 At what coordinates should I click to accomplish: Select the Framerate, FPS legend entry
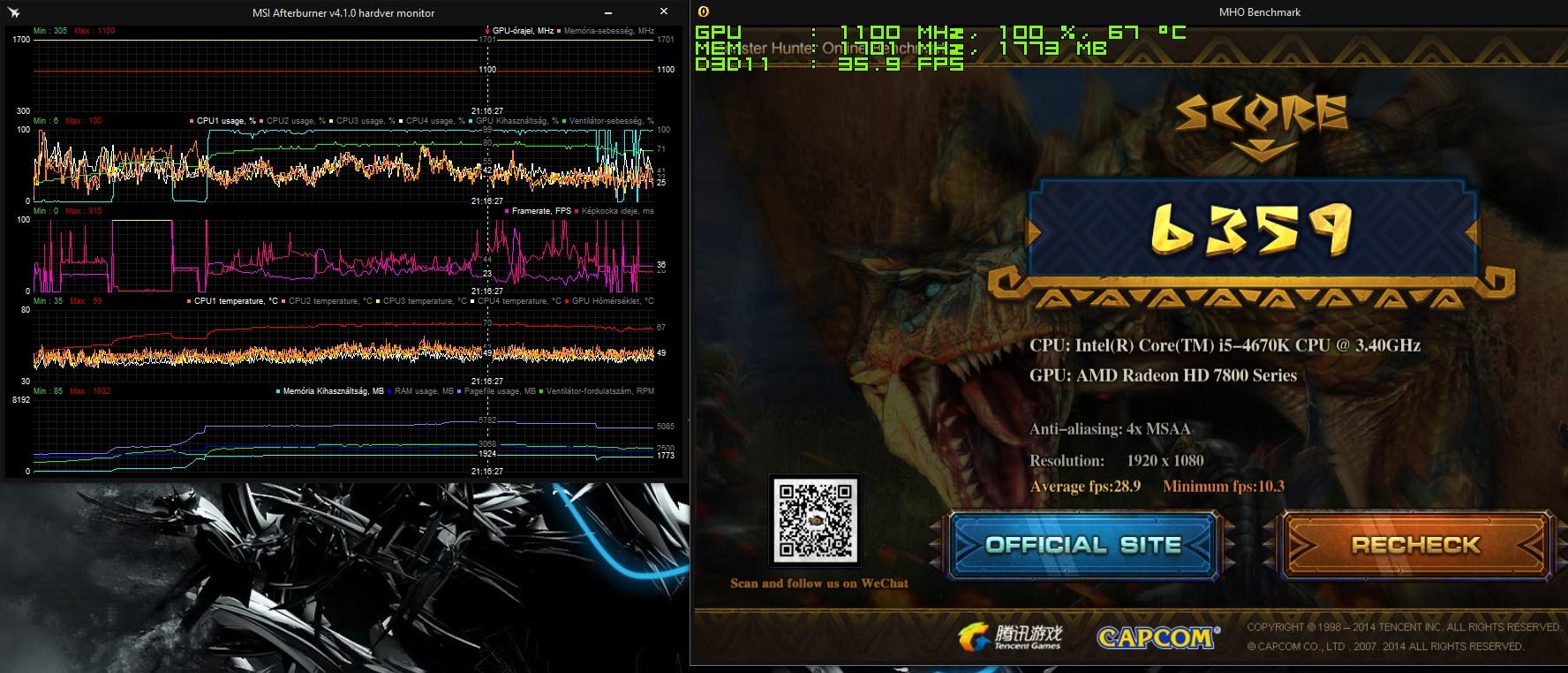point(538,211)
